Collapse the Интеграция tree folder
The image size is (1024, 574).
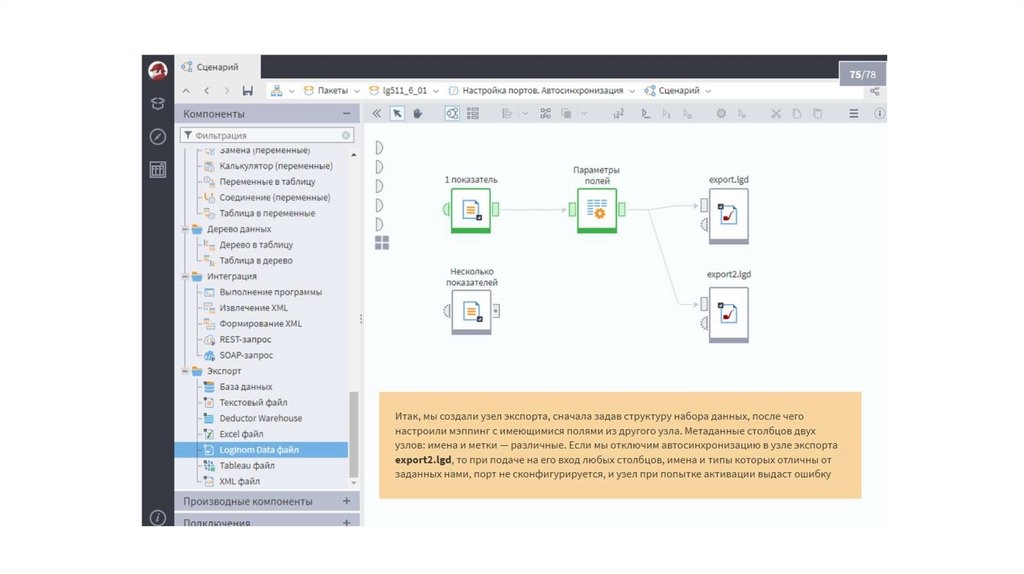(184, 276)
